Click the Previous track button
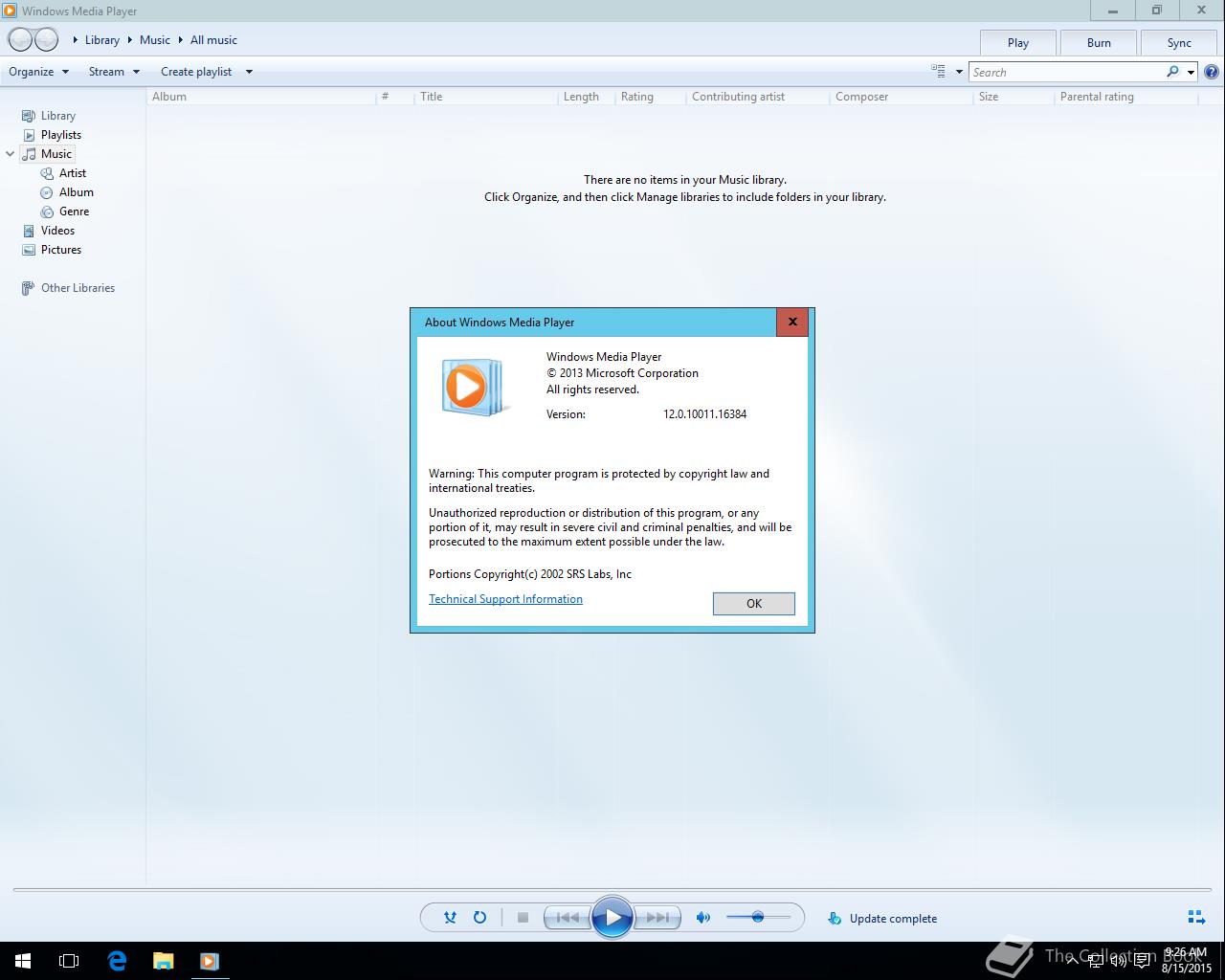Screen dimensions: 1225x980 [568, 918]
